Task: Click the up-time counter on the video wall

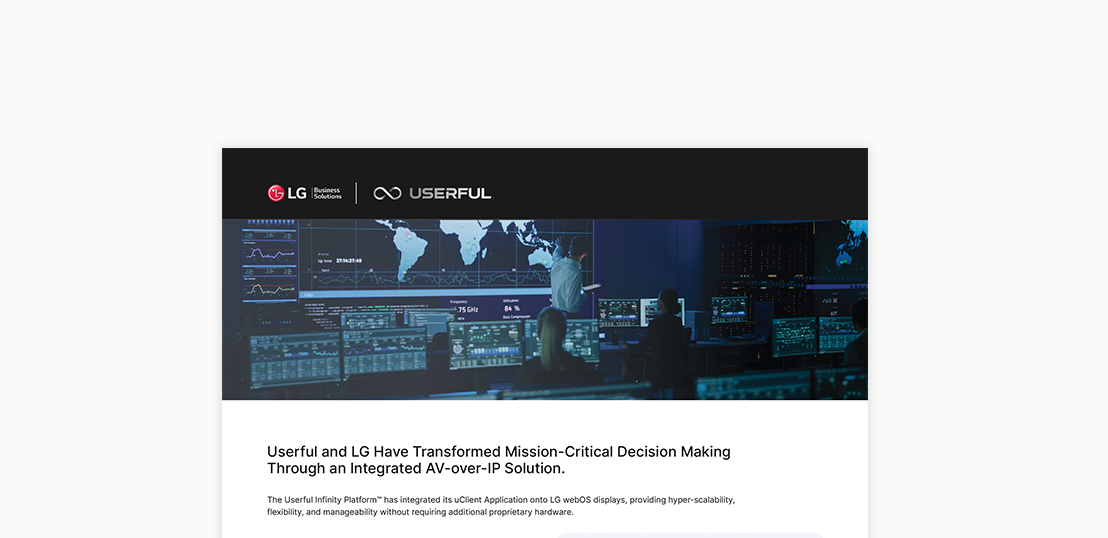Action: (345, 260)
